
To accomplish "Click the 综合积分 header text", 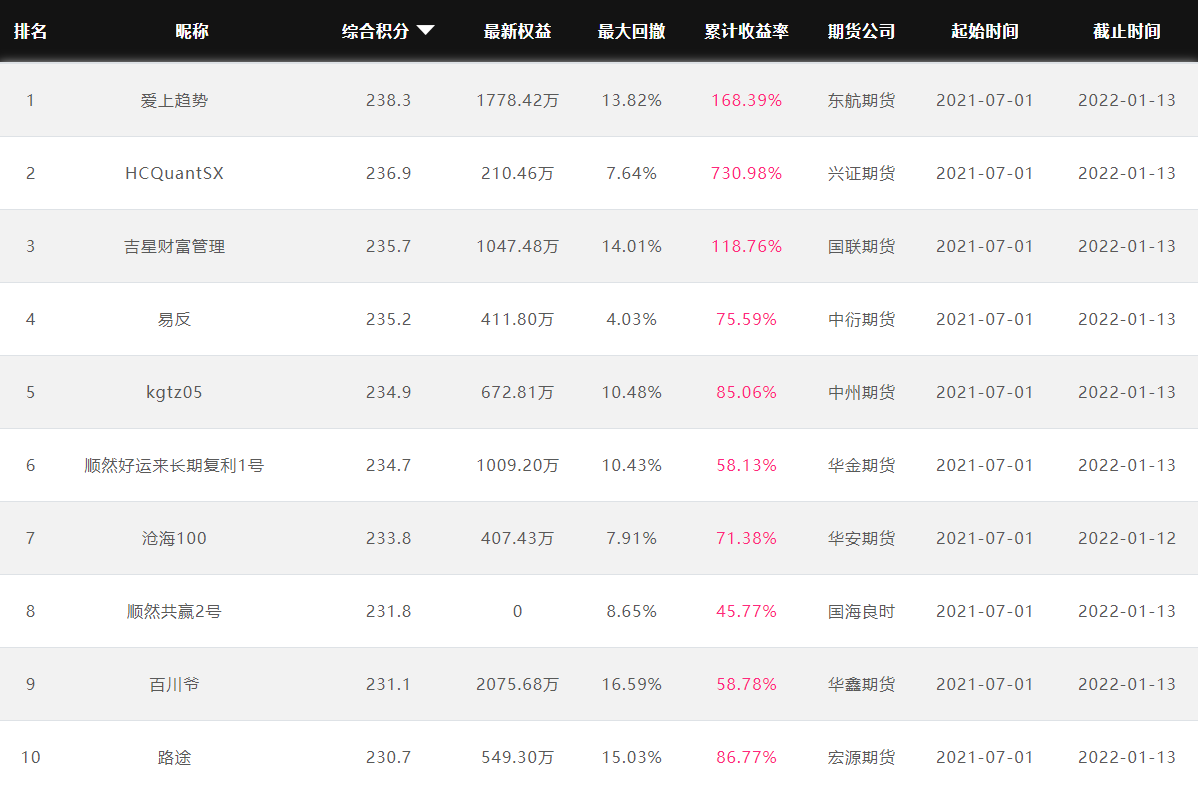I will click(375, 31).
